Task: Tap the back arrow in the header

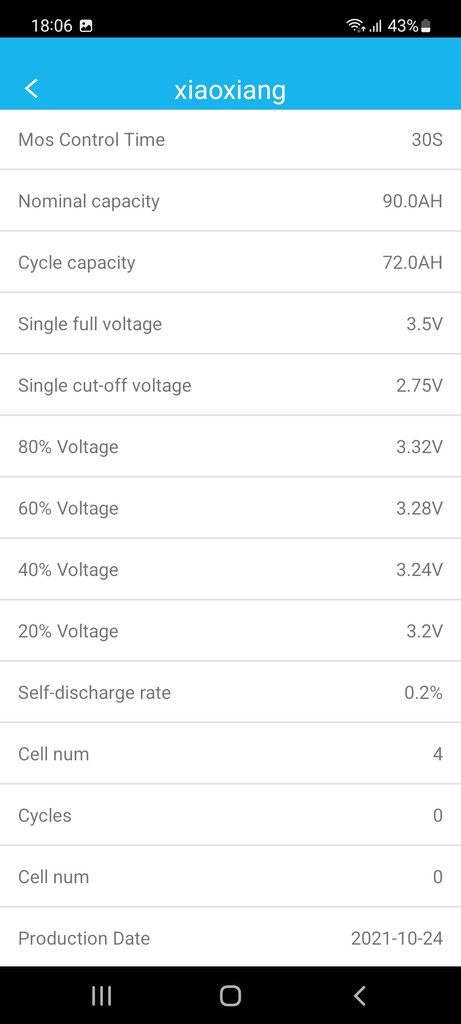Action: click(31, 88)
